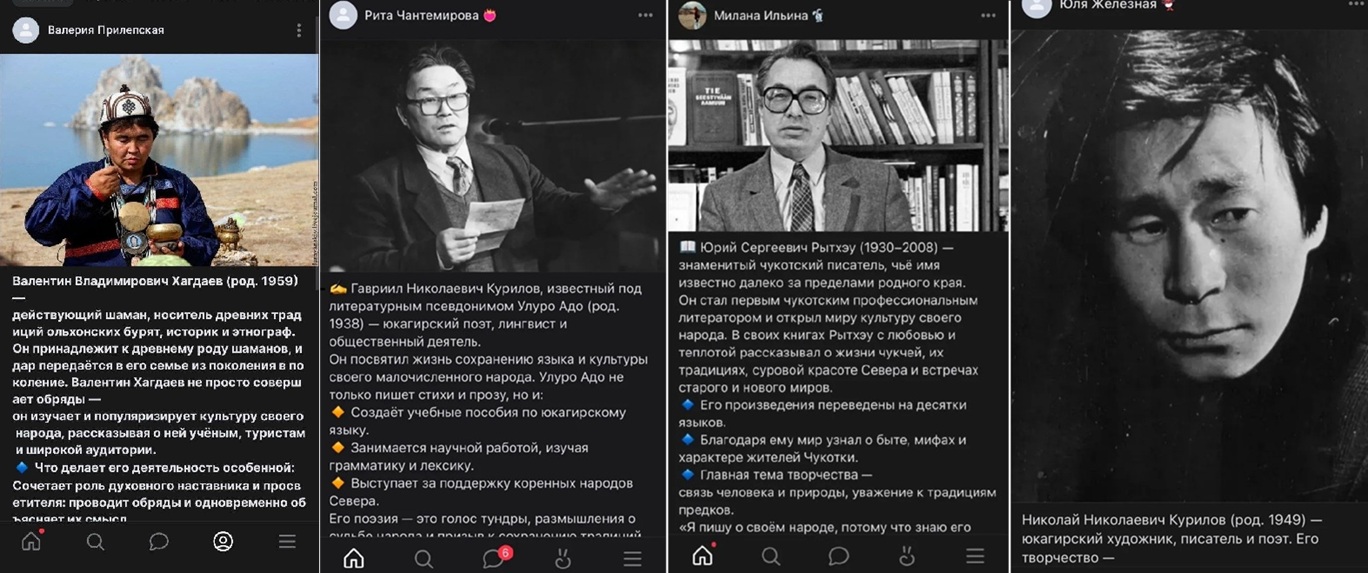Open three-dot options on Милана Ильина post
Image resolution: width=1368 pixels, height=573 pixels.
(988, 15)
